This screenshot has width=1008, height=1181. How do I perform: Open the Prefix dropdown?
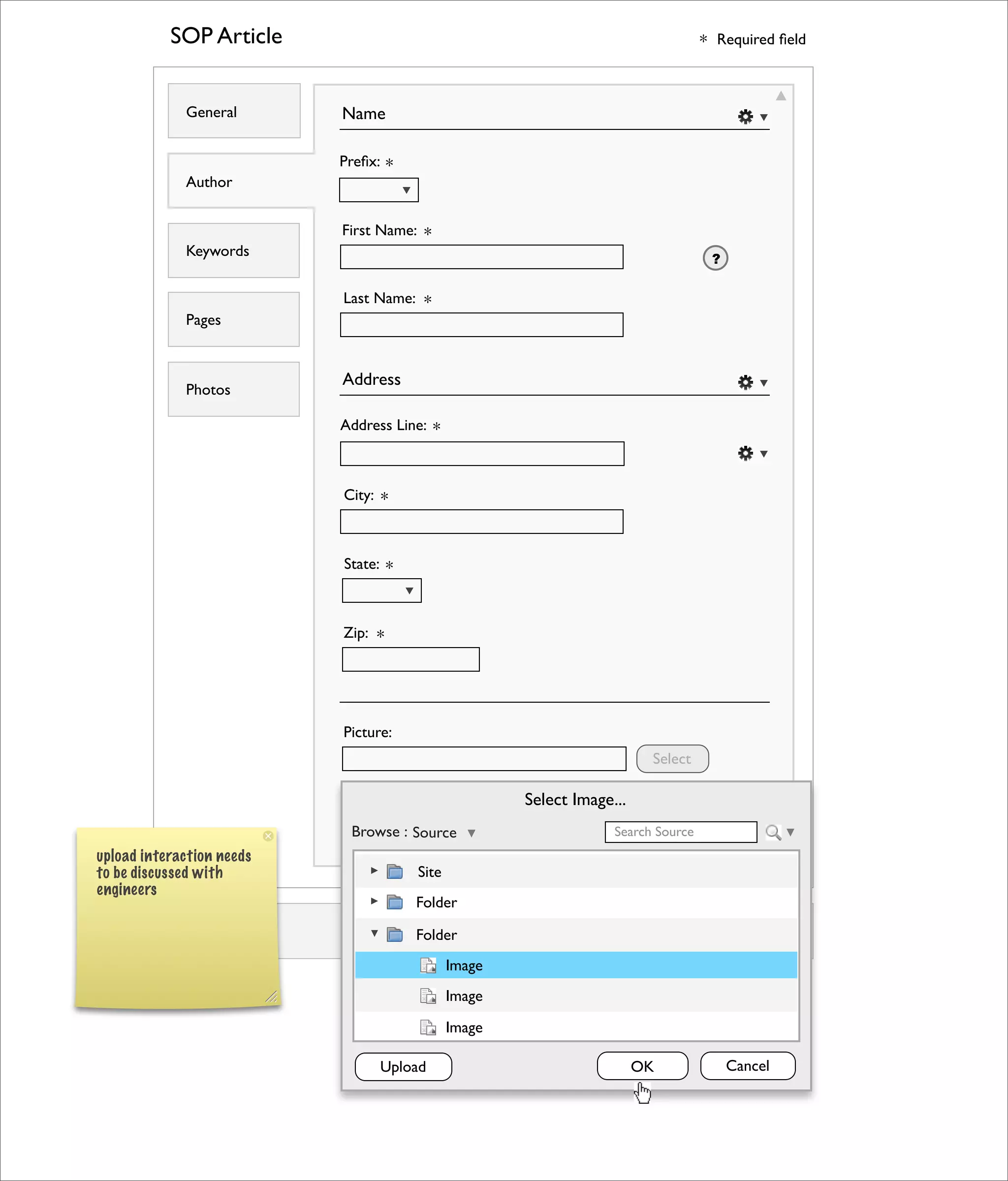[x=406, y=190]
